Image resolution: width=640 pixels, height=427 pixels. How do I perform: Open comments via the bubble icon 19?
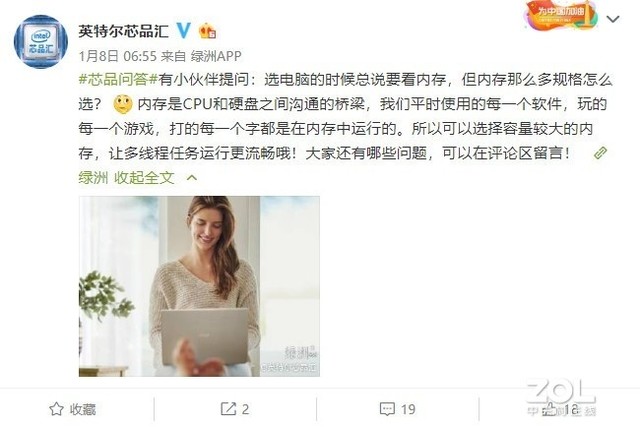click(x=398, y=409)
